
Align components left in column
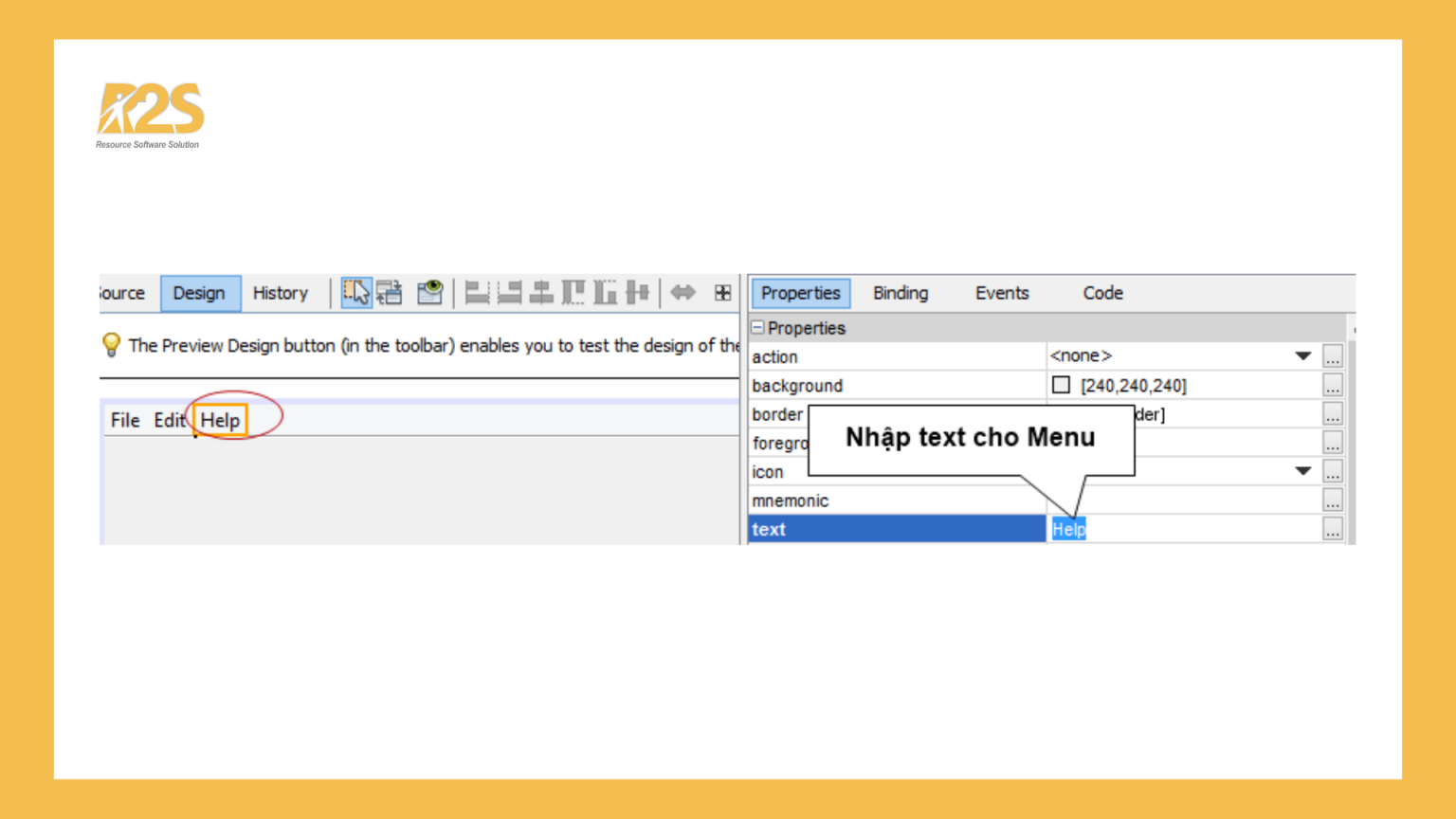pos(477,293)
